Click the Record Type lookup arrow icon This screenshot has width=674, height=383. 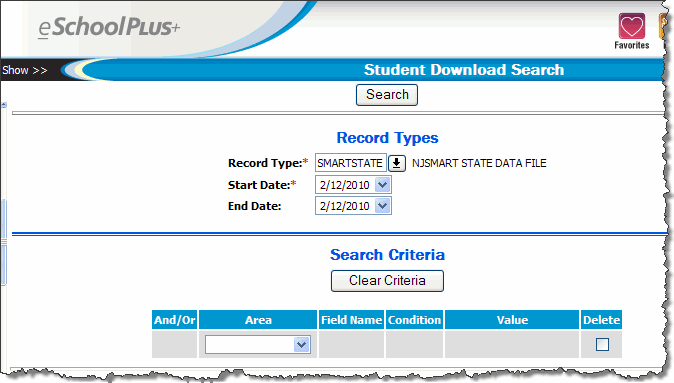pyautogui.click(x=397, y=163)
